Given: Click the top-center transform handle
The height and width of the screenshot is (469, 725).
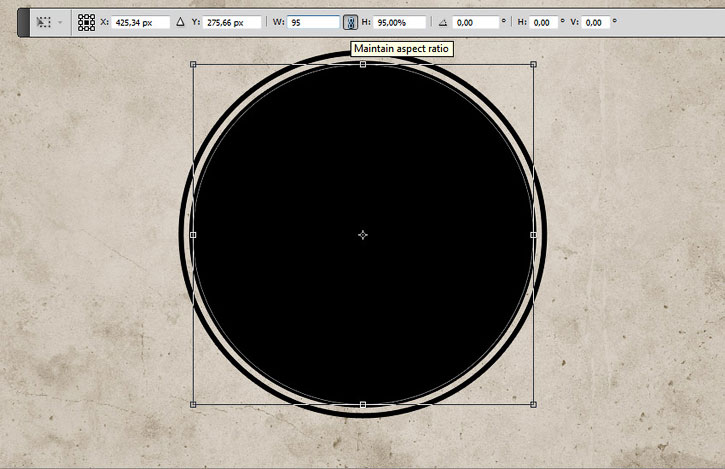Looking at the screenshot, I should (363, 64).
